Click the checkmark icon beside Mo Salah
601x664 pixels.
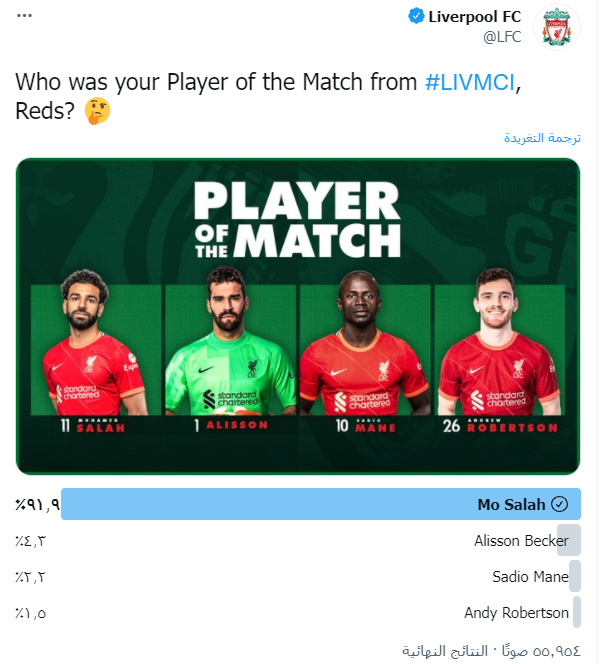pyautogui.click(x=560, y=504)
